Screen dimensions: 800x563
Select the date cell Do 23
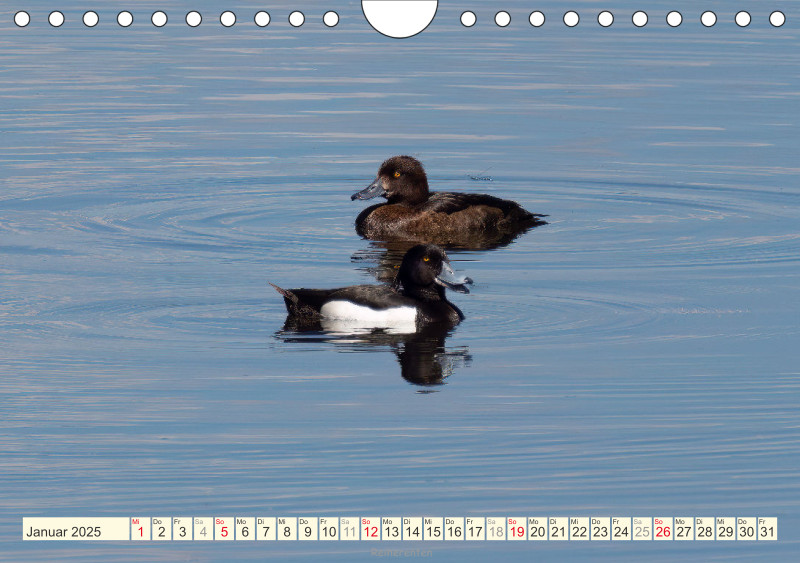tap(601, 528)
